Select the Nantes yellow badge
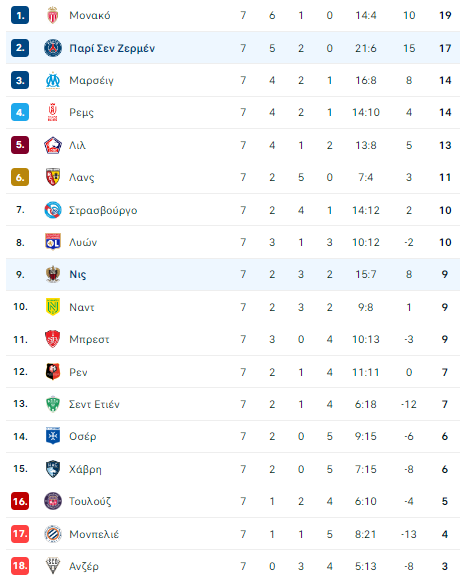Viewport: 460px width, 581px height. coord(53,307)
